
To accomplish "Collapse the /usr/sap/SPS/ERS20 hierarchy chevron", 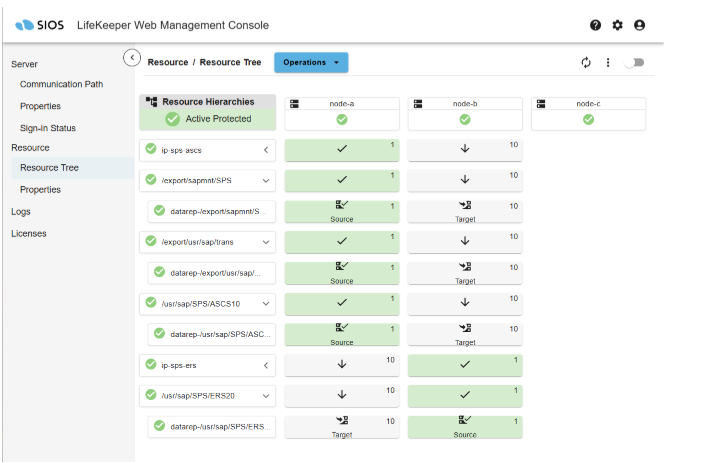I will tap(266, 396).
